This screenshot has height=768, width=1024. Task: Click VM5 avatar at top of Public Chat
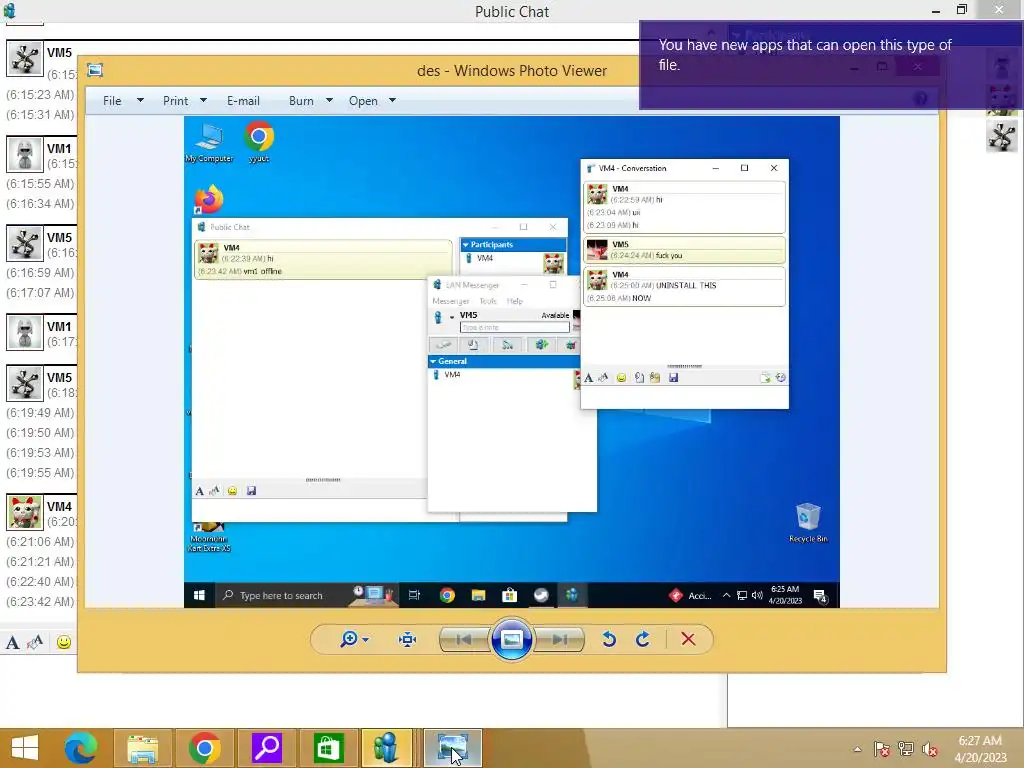point(25,59)
